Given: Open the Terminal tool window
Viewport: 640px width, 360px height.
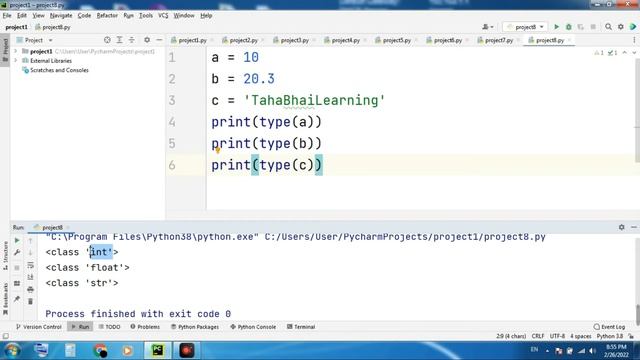Looking at the screenshot, I should coord(301,327).
